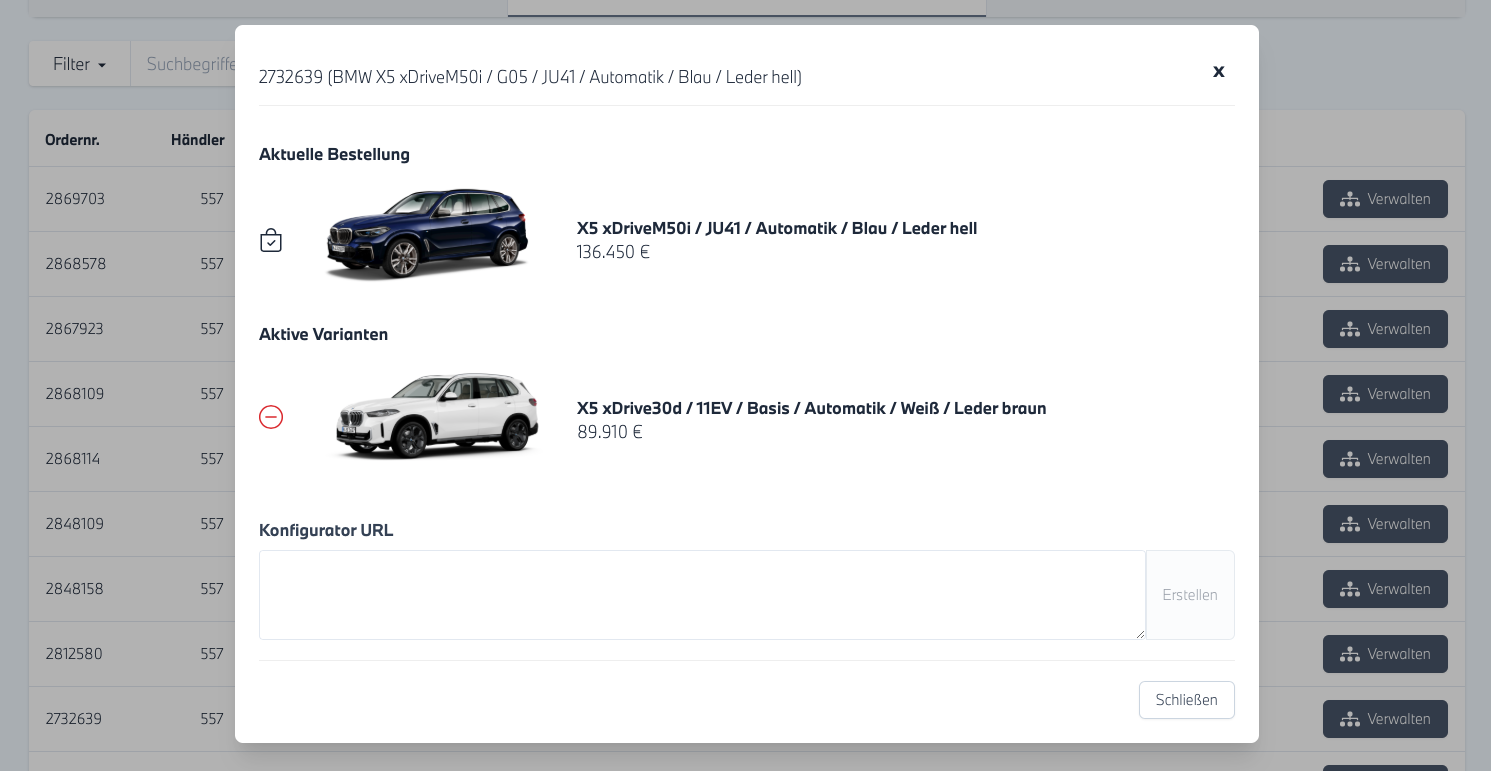Click the Schließen button

1186,700
